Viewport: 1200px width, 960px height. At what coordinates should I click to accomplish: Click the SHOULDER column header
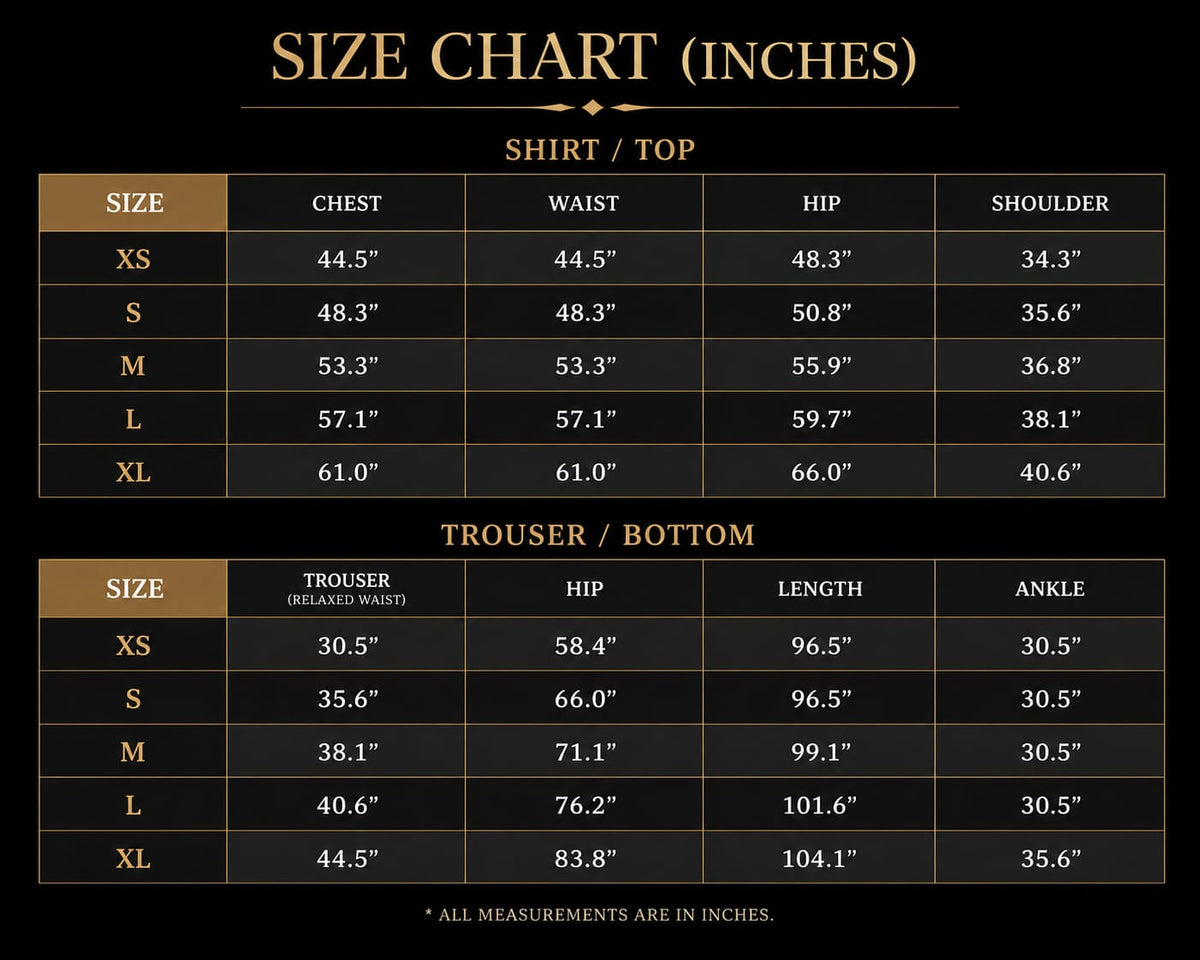[1050, 203]
